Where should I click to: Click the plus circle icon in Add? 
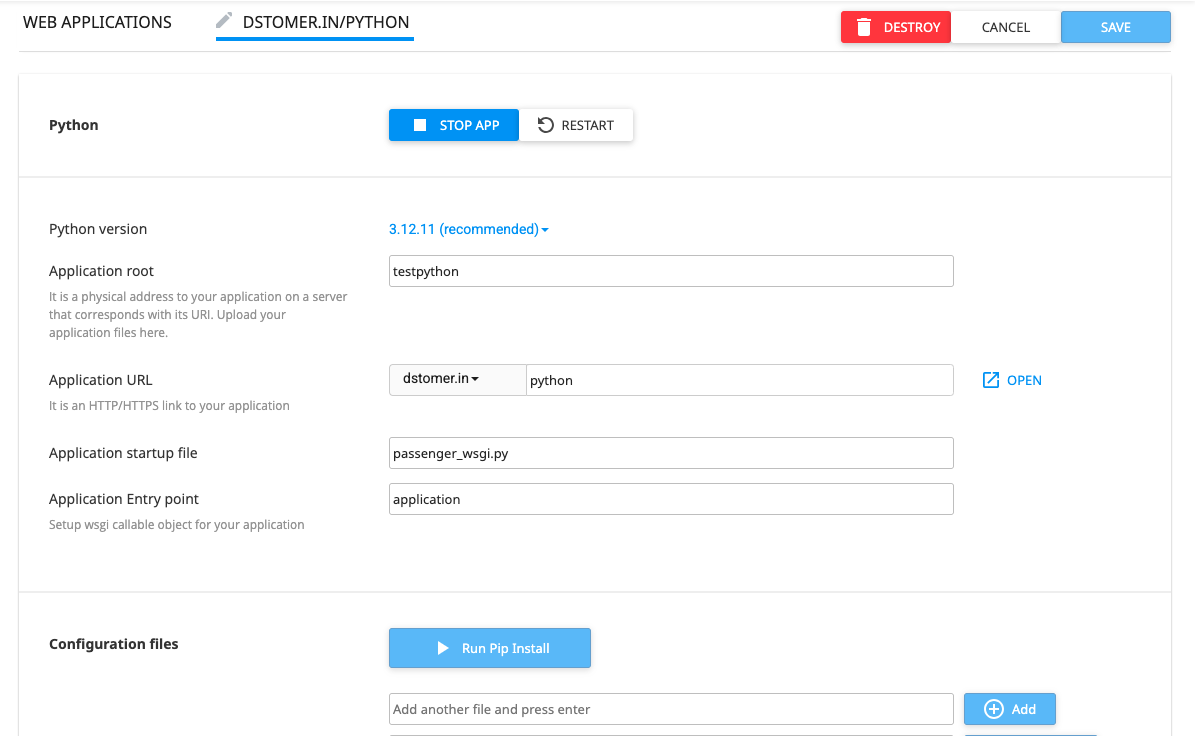[x=993, y=709]
